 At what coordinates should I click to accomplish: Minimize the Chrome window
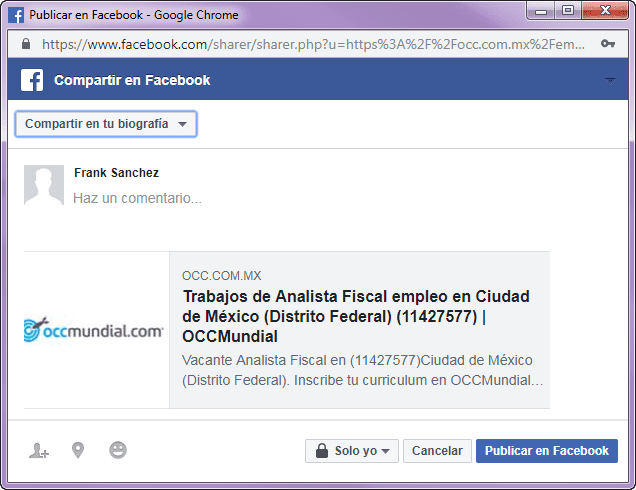coord(541,11)
